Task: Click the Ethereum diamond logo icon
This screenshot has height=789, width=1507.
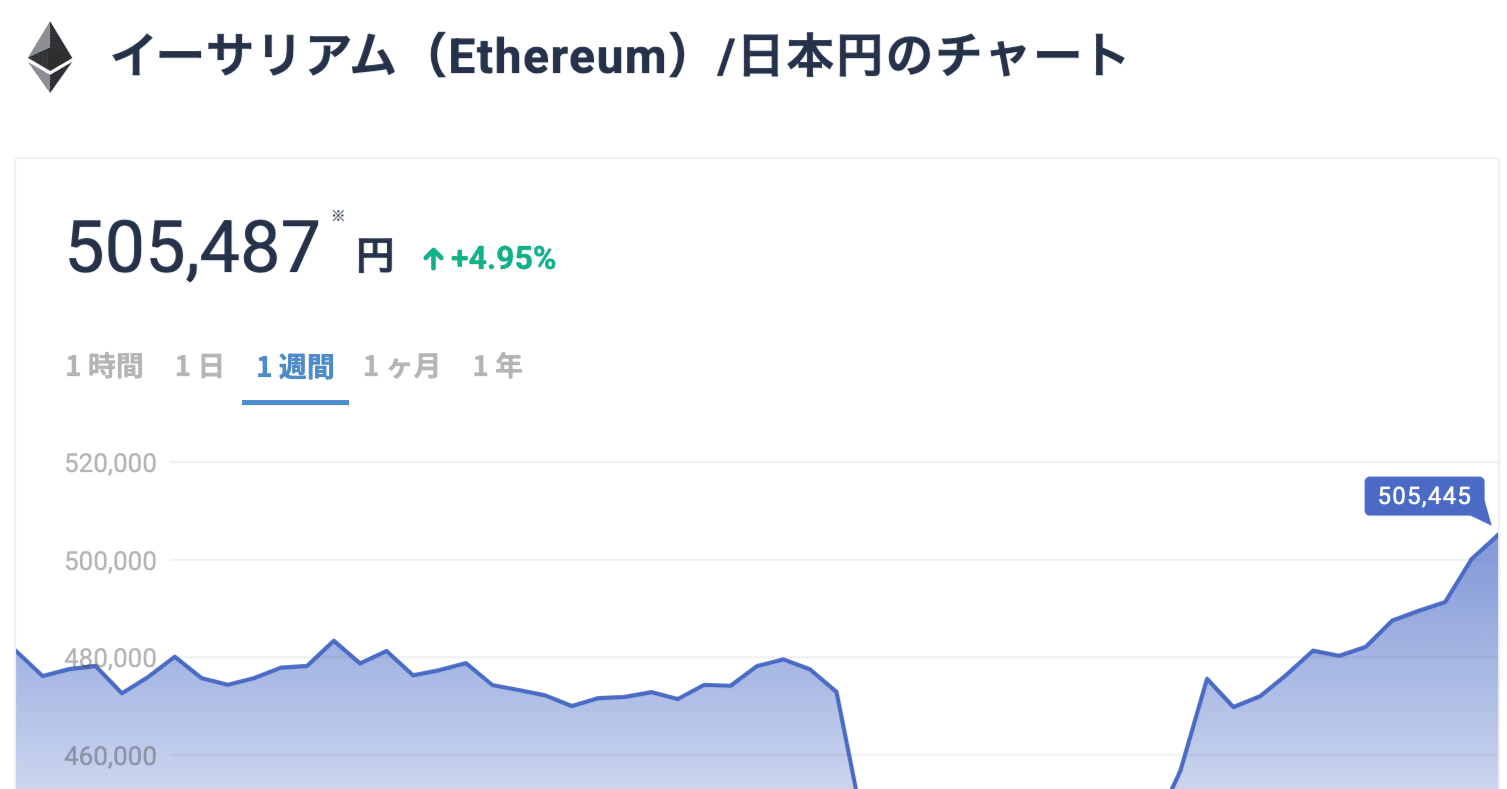Action: click(48, 55)
